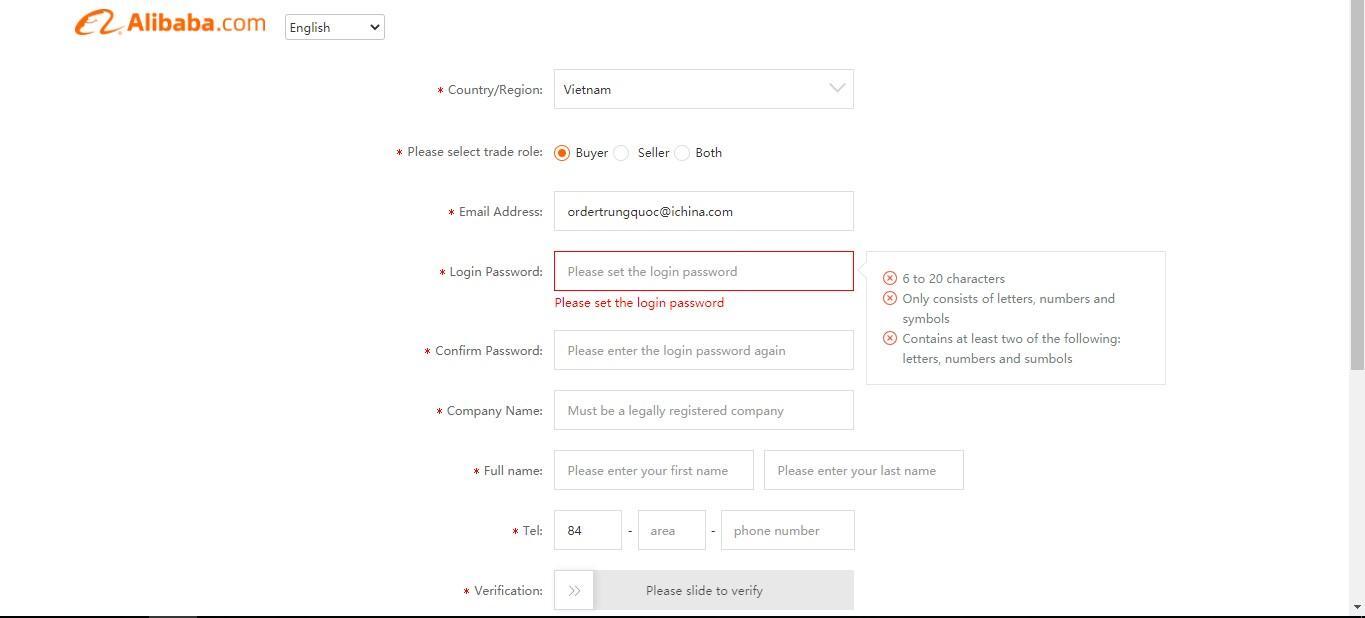
Task: Click the error icon beside 'Contains at least two'
Action: [x=890, y=338]
